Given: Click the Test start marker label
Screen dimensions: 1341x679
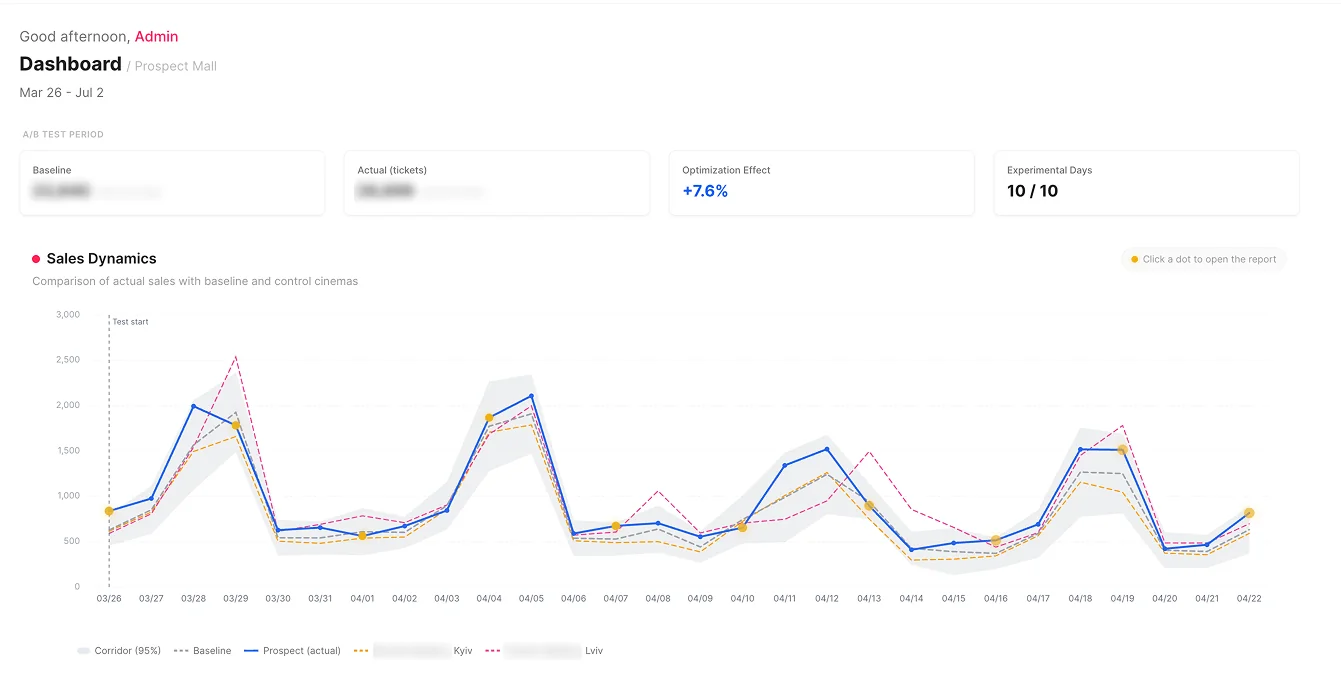Looking at the screenshot, I should pos(130,322).
